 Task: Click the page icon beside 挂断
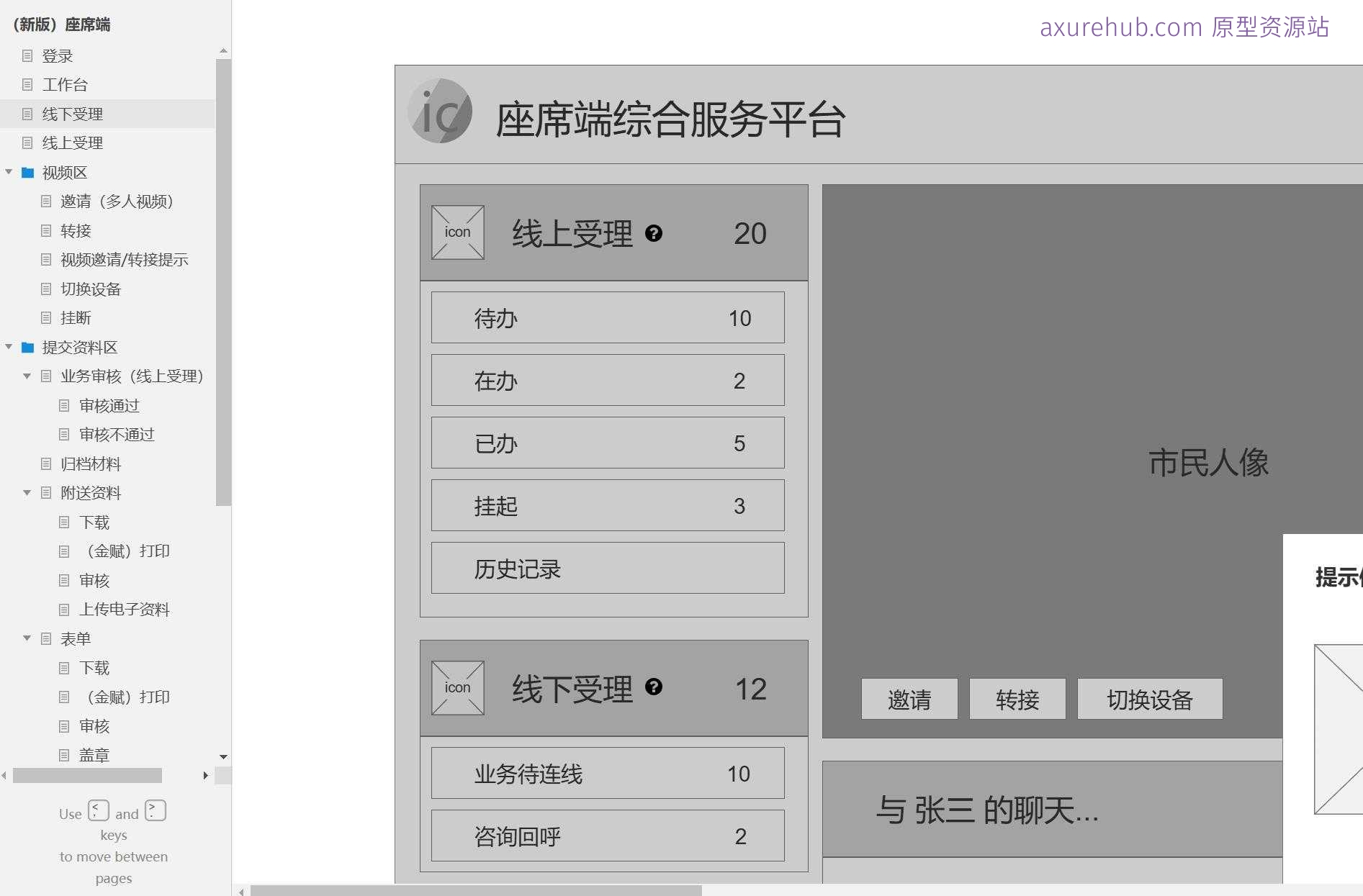pos(46,318)
